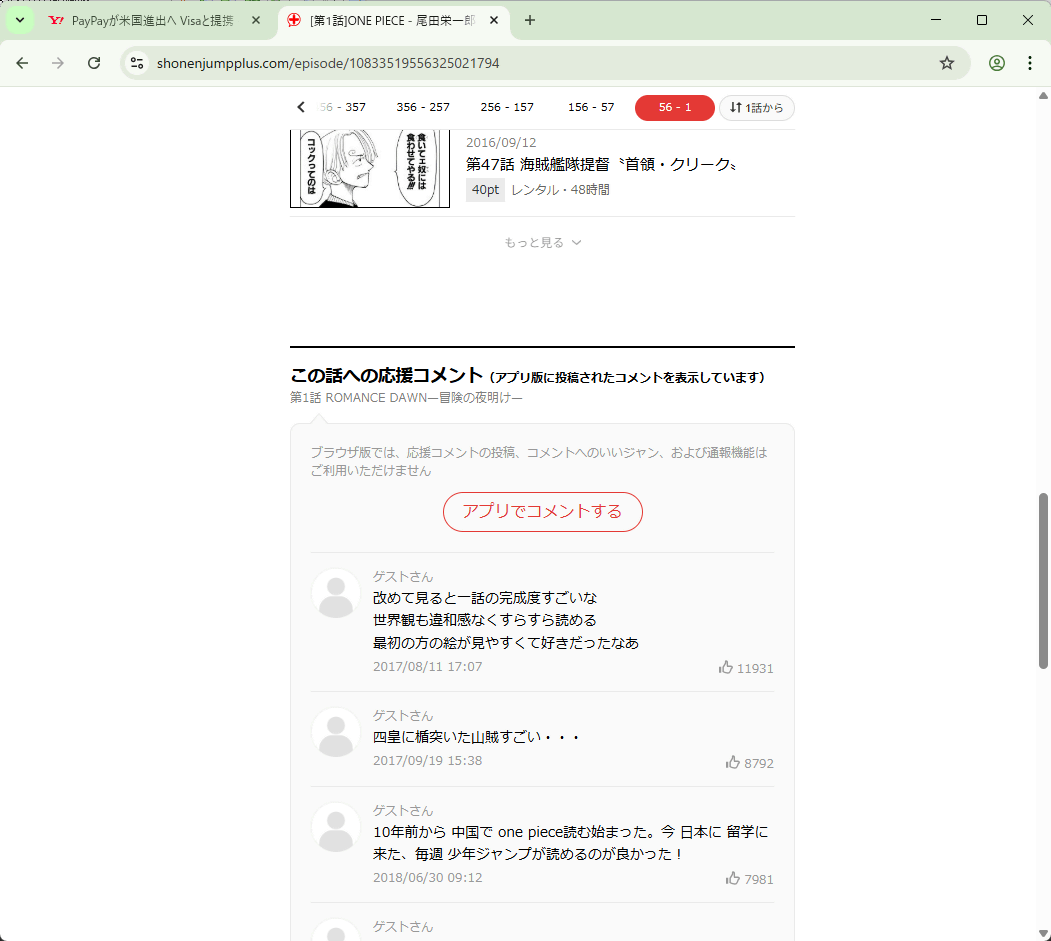Click the like icon with 7981
Screen dimensions: 1051x941
click(x=733, y=879)
